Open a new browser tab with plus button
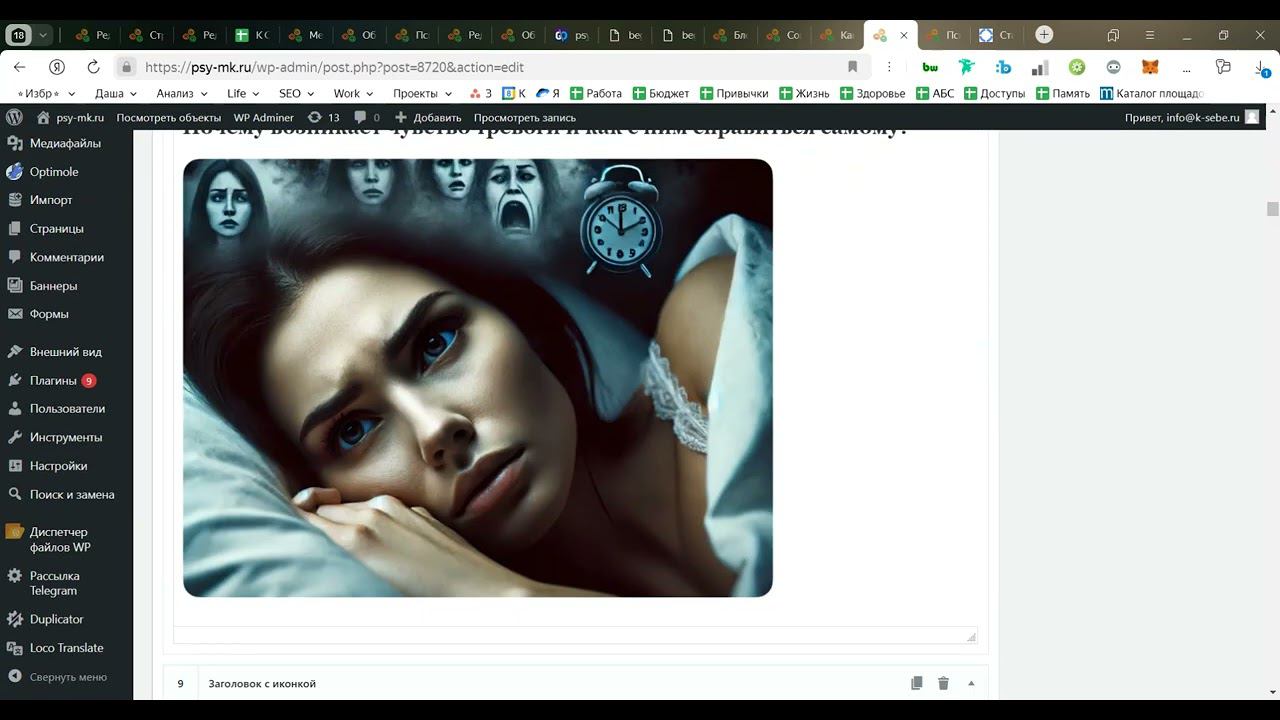The height and width of the screenshot is (720, 1280). tap(1044, 35)
